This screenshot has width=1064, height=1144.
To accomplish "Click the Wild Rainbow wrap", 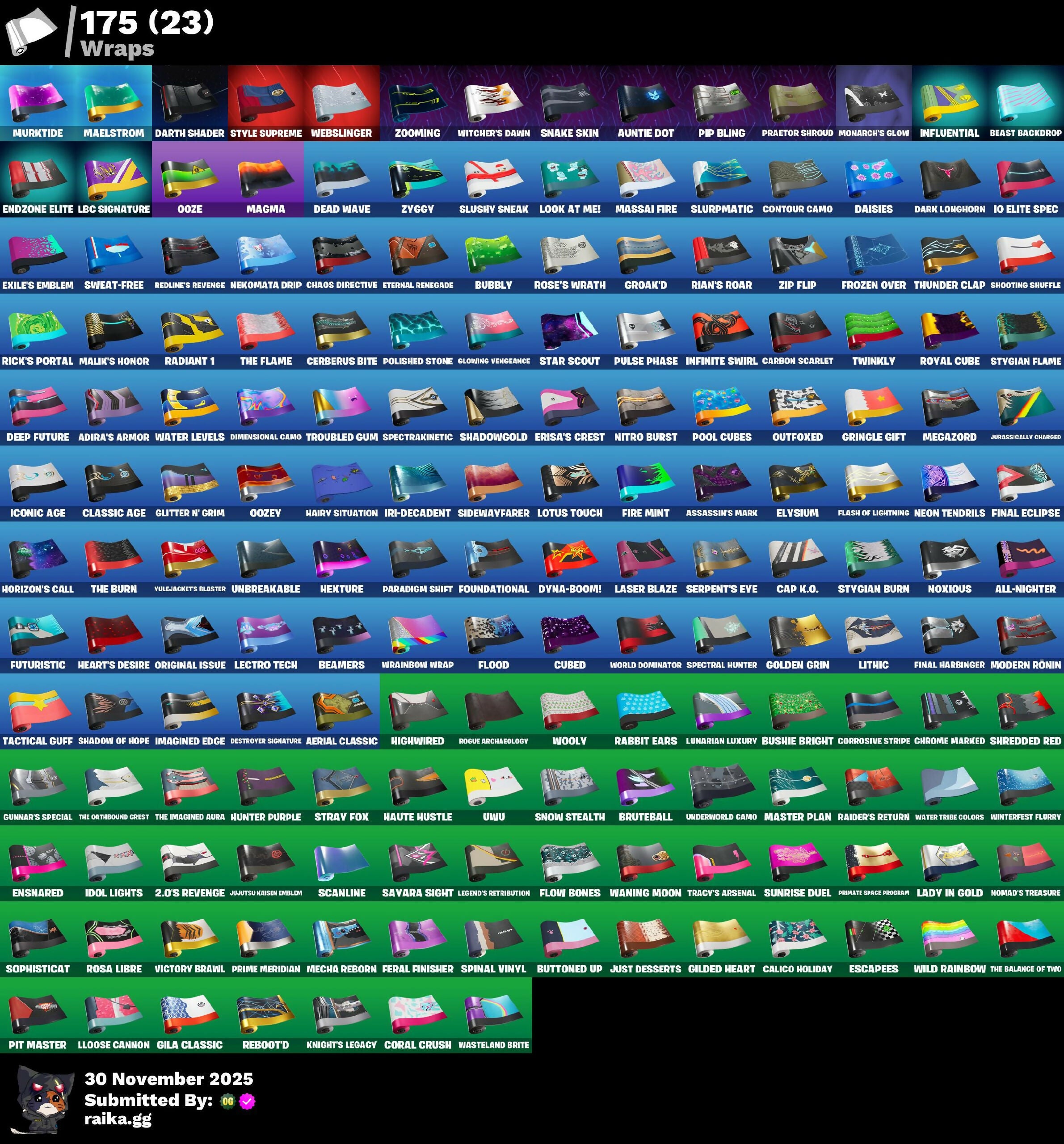I will (x=950, y=937).
